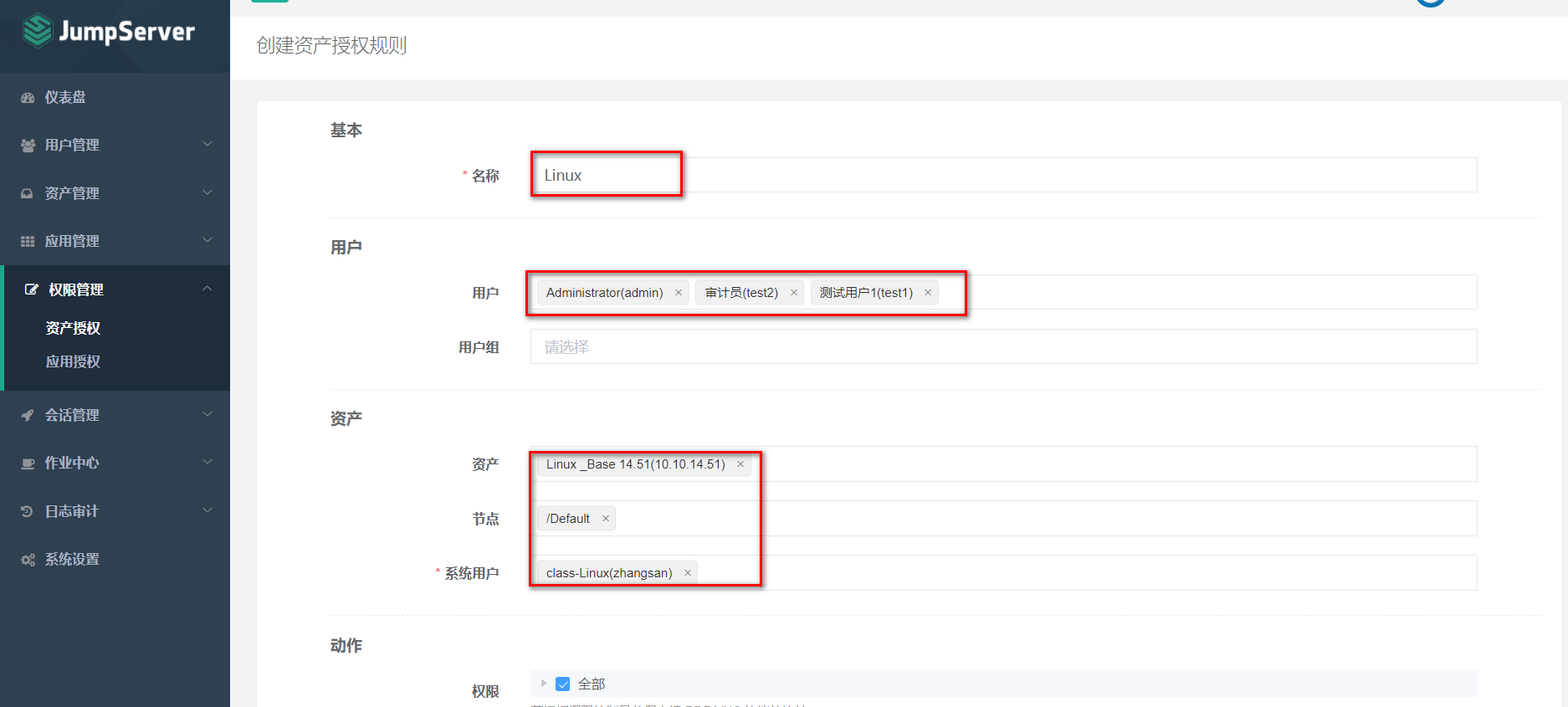Click the gears icon beside 系统设置
This screenshot has width=1568, height=707.
(28, 559)
